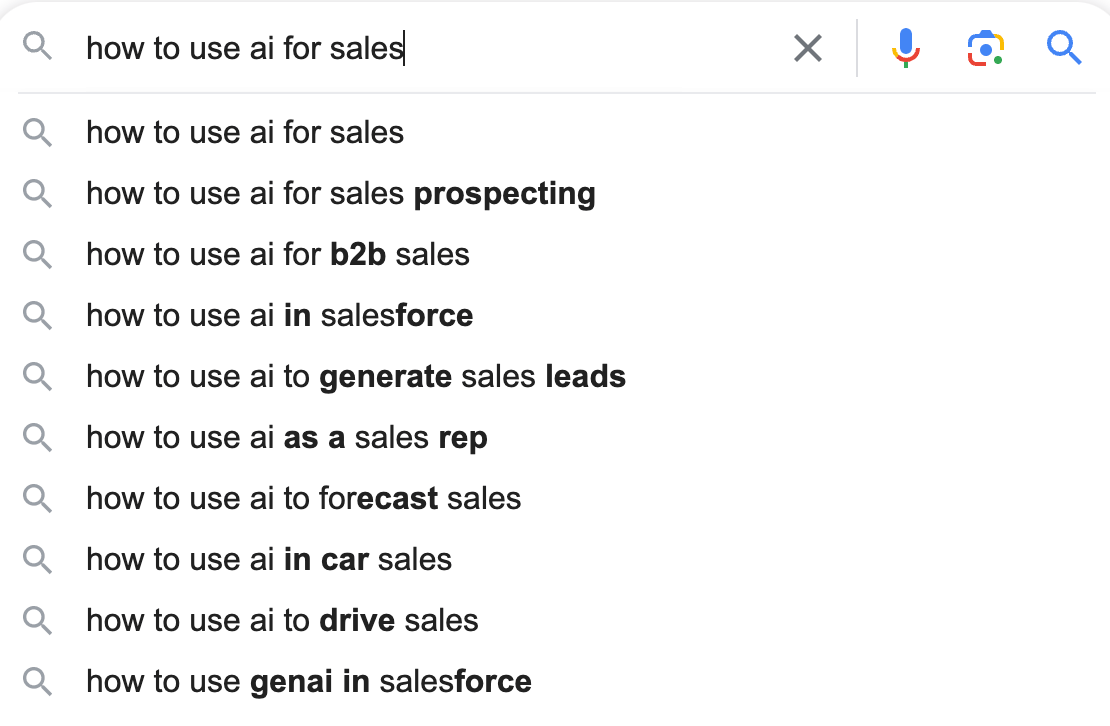
Task: Pick 'how to use ai in salesforce'
Action: pos(280,315)
